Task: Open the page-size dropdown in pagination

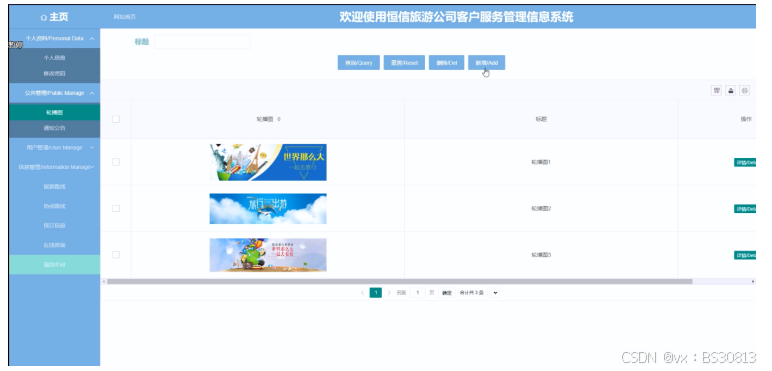Action: point(495,293)
